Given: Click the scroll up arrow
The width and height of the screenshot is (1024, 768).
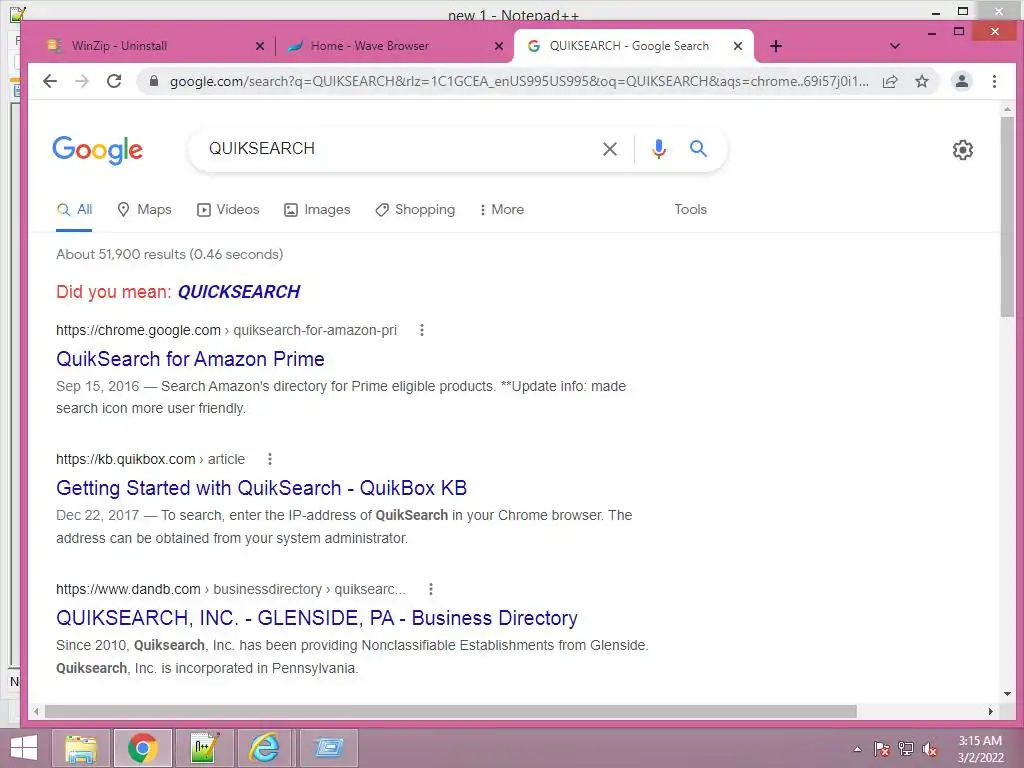Looking at the screenshot, I should coord(1007,110).
